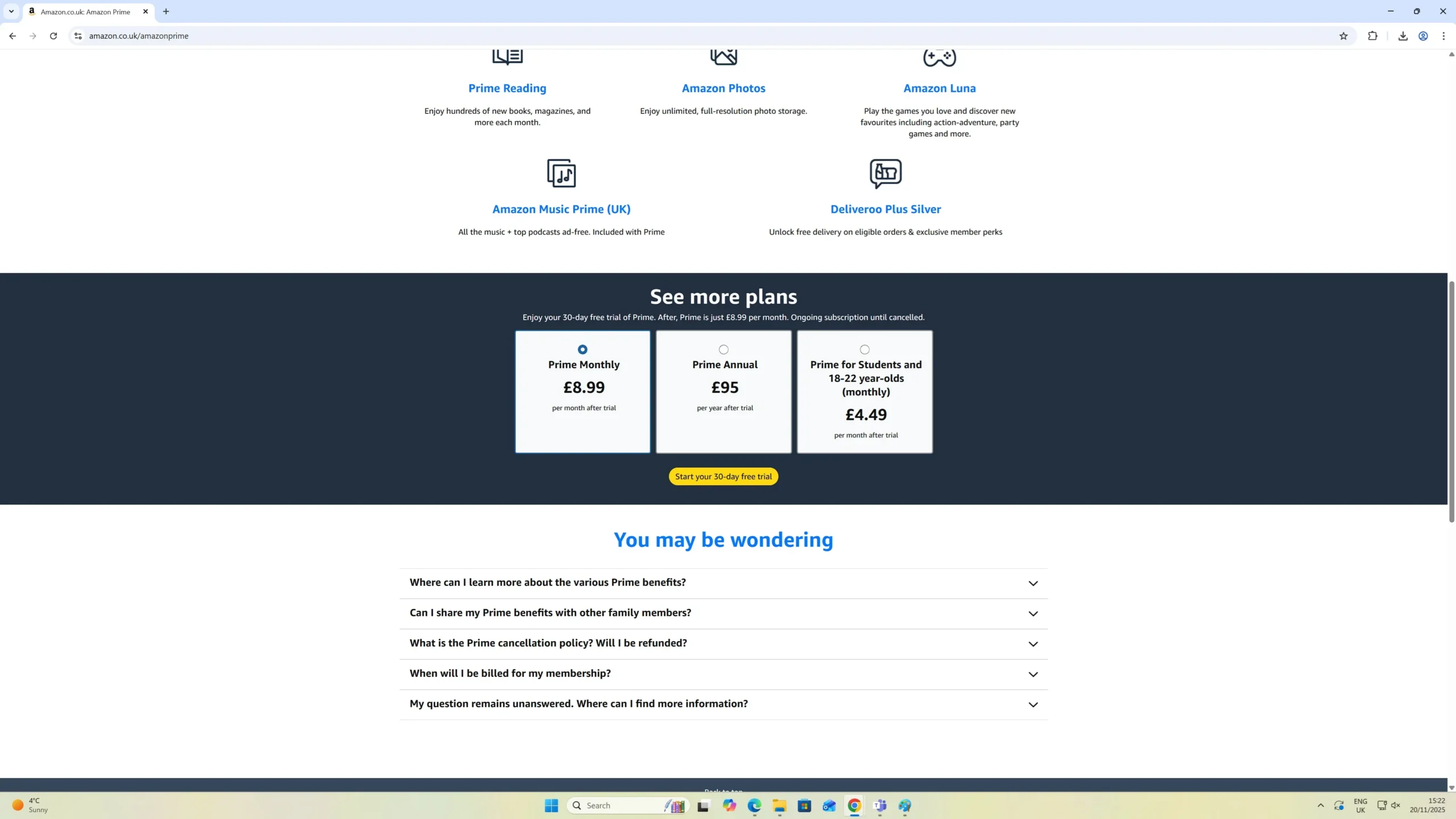Click Start your 30-day free trial

(723, 477)
